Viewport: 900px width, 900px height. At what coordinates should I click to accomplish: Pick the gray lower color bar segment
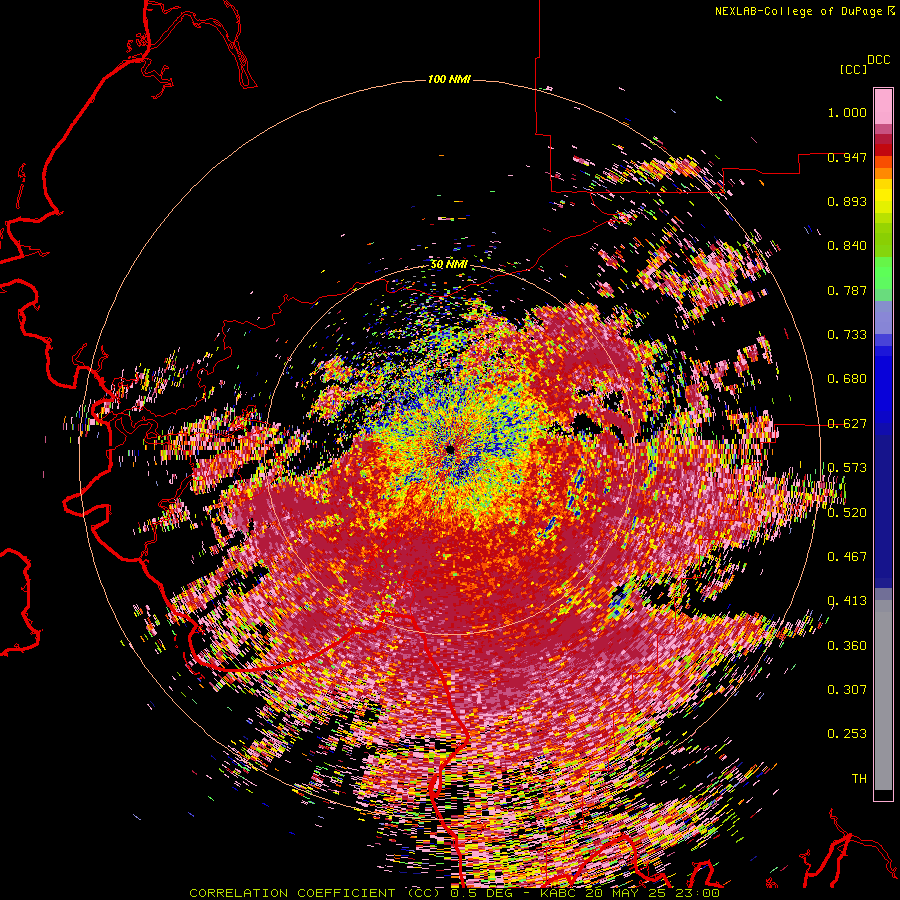pyautogui.click(x=883, y=695)
